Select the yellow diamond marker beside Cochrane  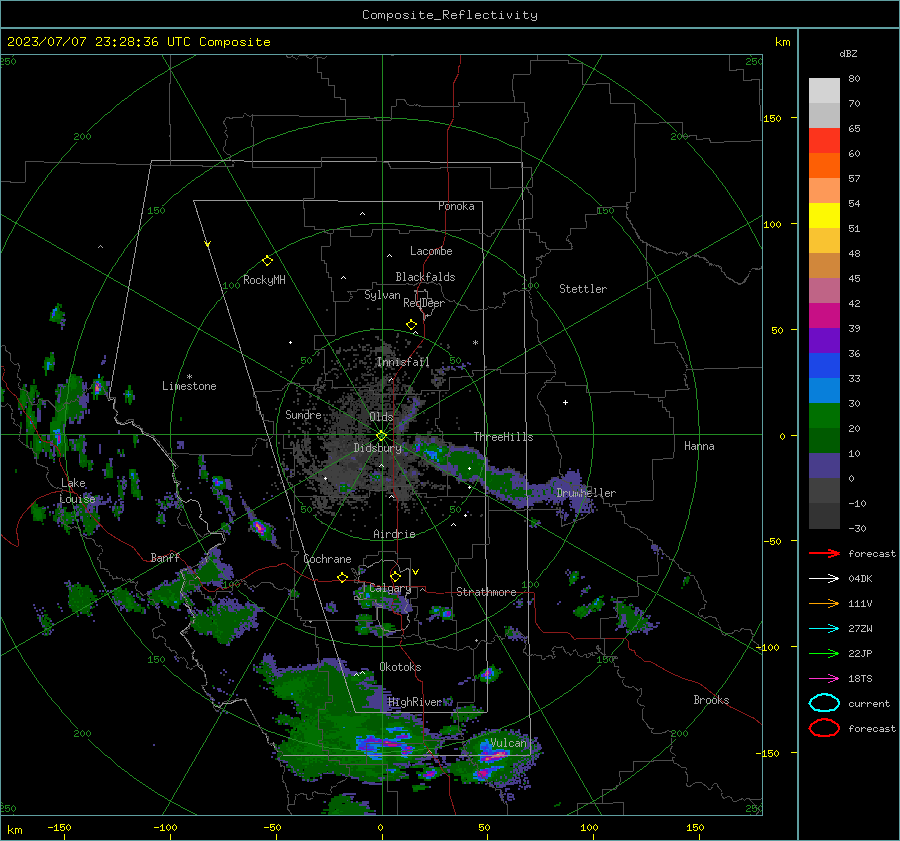click(x=342, y=577)
